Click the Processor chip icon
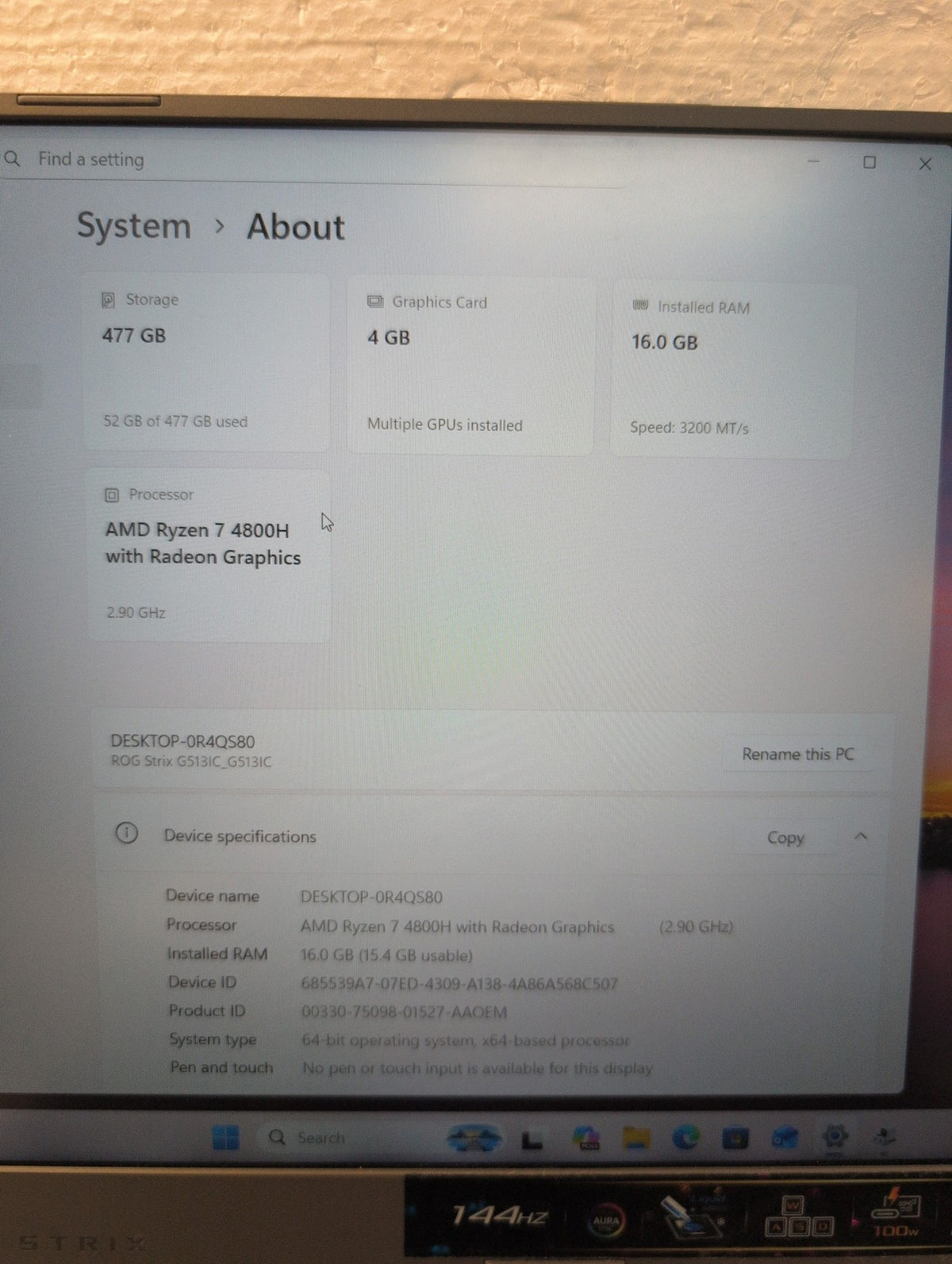The width and height of the screenshot is (952, 1264). (x=112, y=495)
